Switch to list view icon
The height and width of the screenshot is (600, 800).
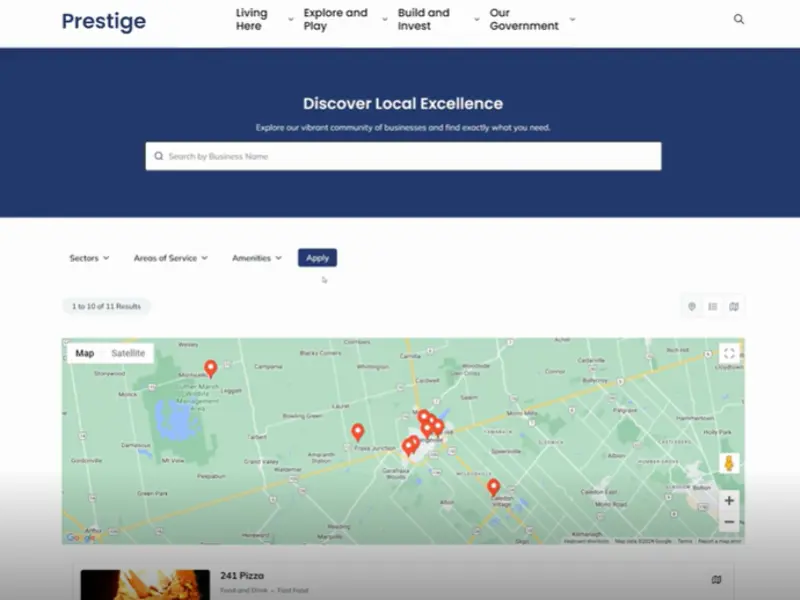713,307
